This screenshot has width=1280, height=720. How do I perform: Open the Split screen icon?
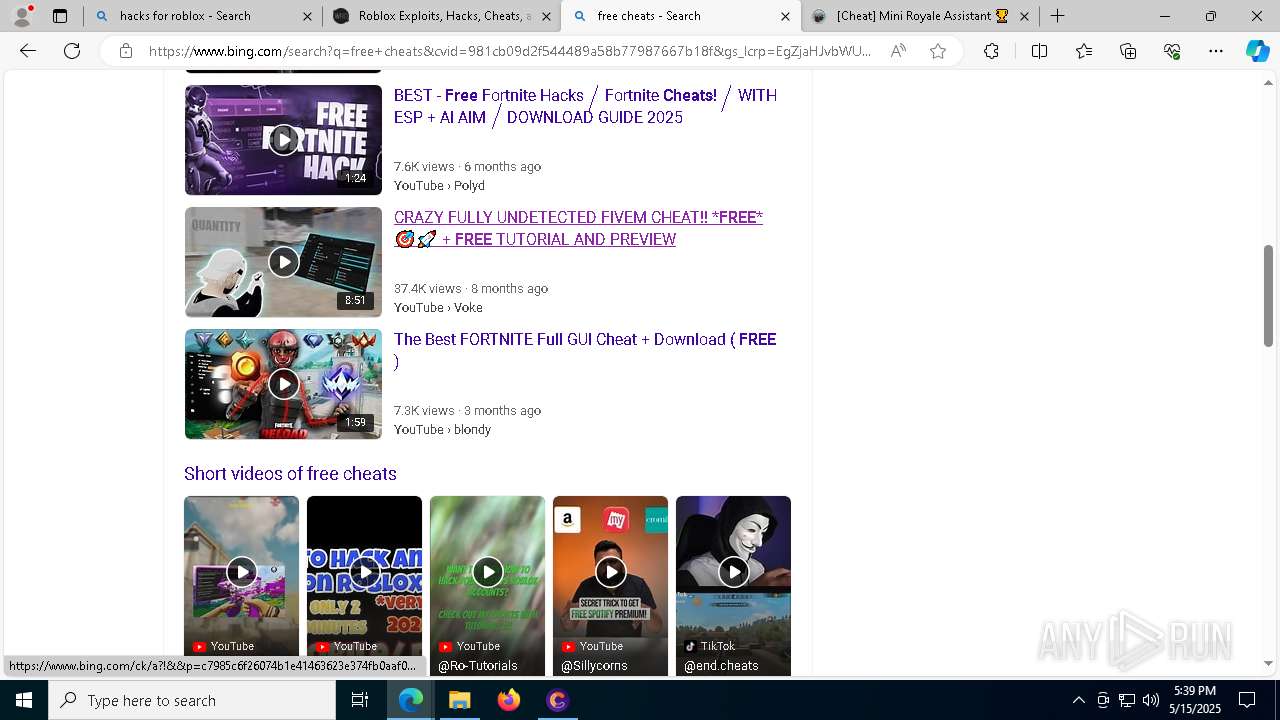1039,51
